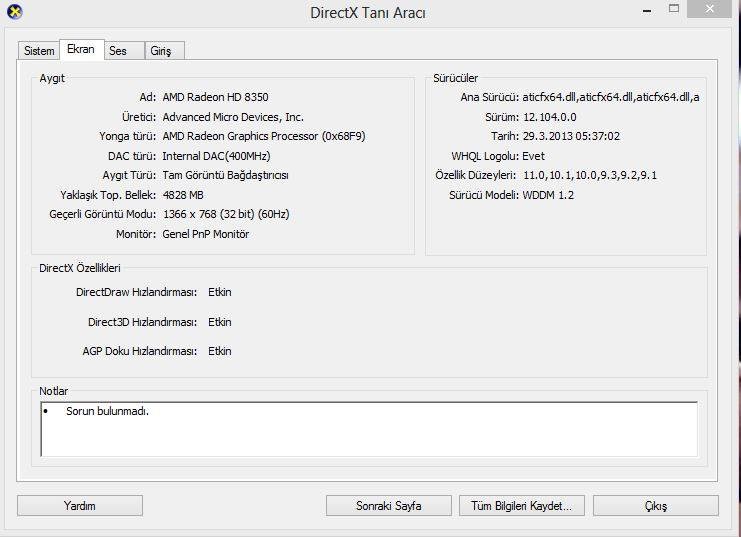This screenshot has width=741, height=537.
Task: Minimize the DirectX Tanı Aracı window
Action: 646,9
